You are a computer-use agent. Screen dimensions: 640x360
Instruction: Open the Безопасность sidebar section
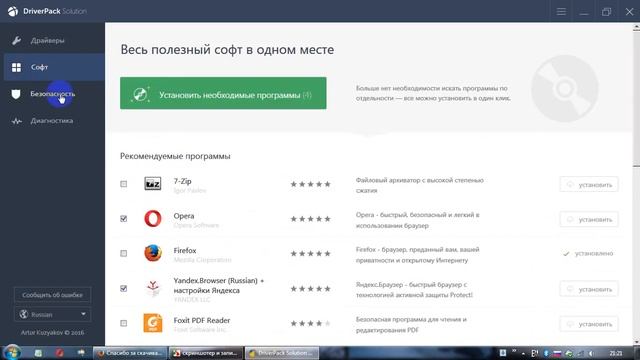point(52,94)
